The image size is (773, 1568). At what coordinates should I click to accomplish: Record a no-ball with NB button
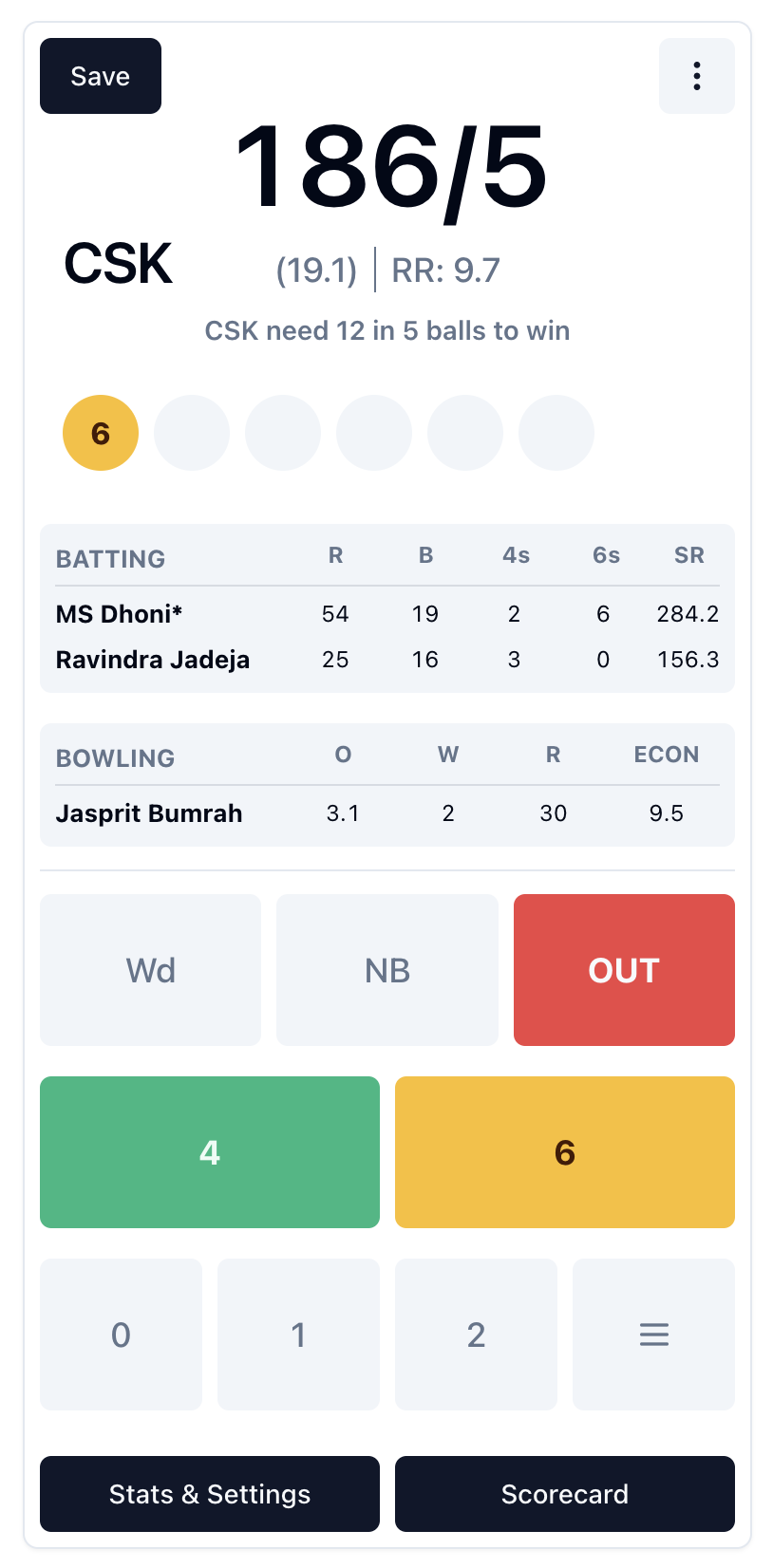[x=387, y=970]
